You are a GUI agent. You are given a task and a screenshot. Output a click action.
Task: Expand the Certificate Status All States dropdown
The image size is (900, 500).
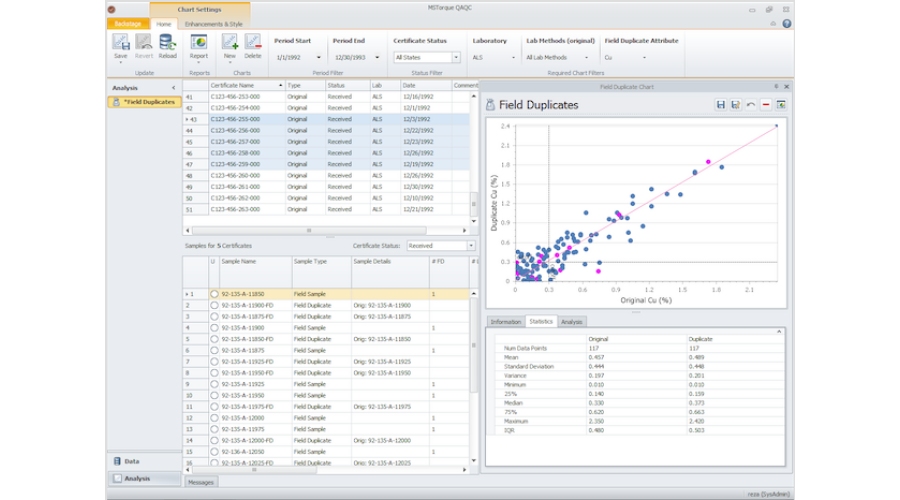[x=456, y=58]
